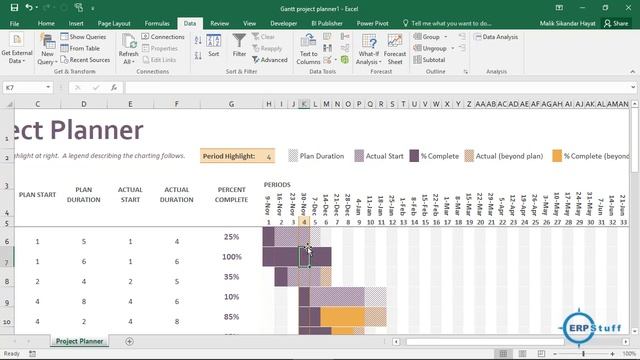
Task: Toggle the Filter funnel
Action: pos(239,46)
